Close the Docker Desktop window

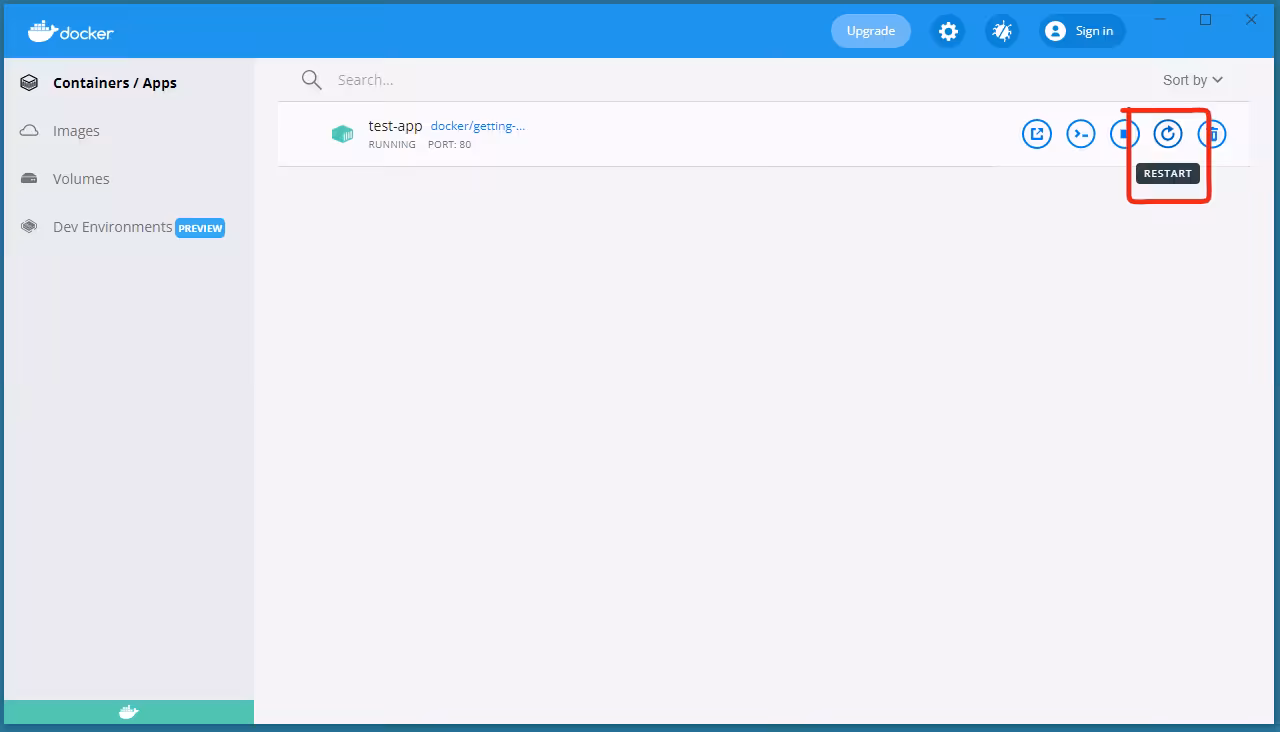tap(1251, 19)
